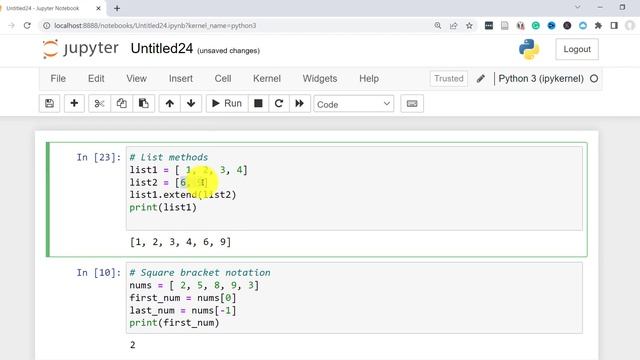Open the View menu

tap(136, 78)
